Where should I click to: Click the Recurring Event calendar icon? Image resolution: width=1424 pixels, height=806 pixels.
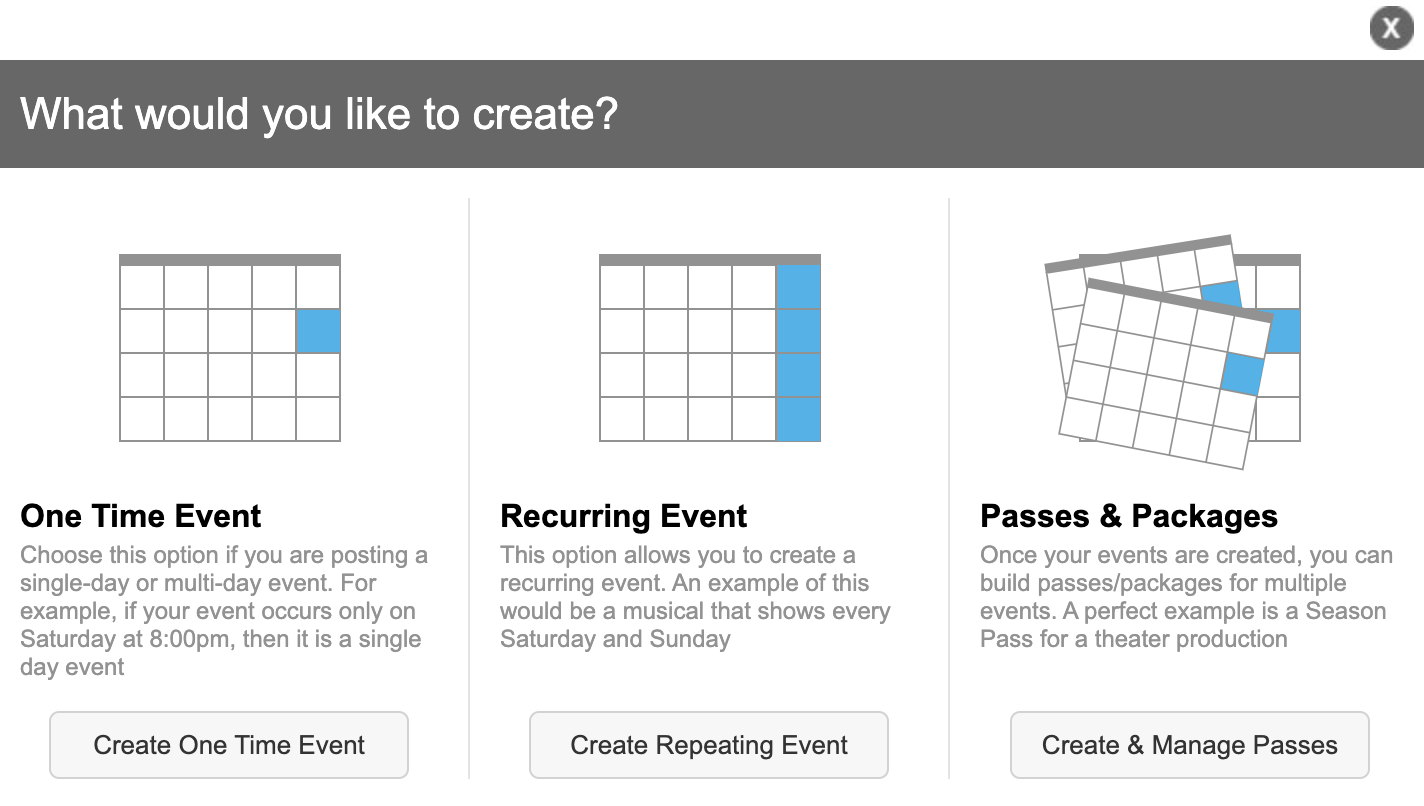point(710,348)
